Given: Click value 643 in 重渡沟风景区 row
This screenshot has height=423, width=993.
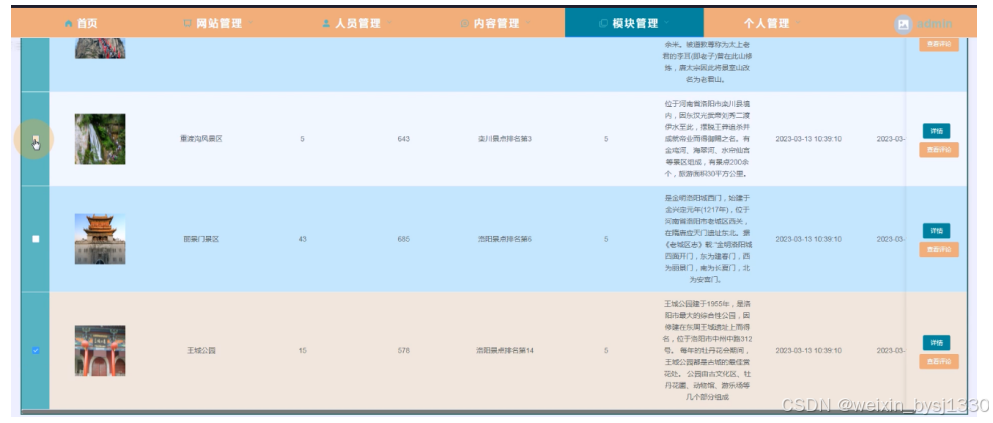Looking at the screenshot, I should click(403, 139).
